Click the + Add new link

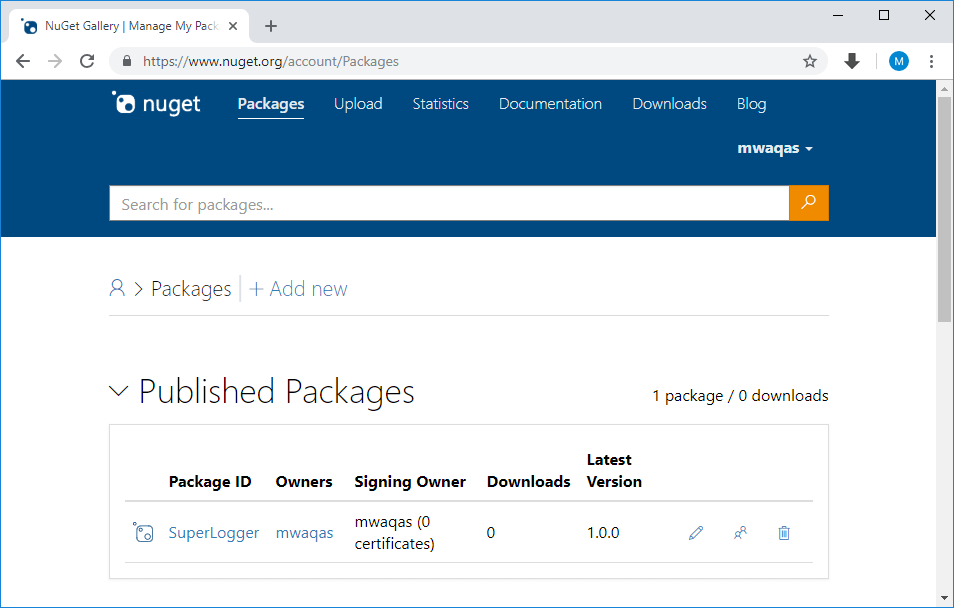pos(297,288)
